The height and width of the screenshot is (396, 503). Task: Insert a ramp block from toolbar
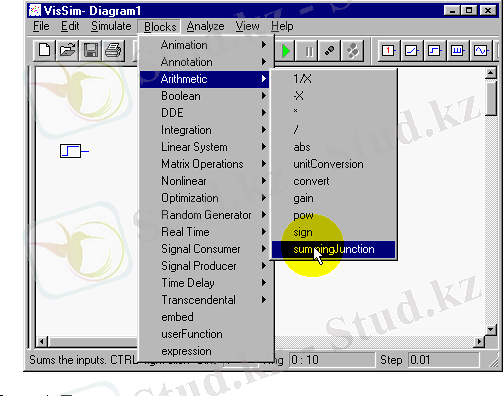412,51
